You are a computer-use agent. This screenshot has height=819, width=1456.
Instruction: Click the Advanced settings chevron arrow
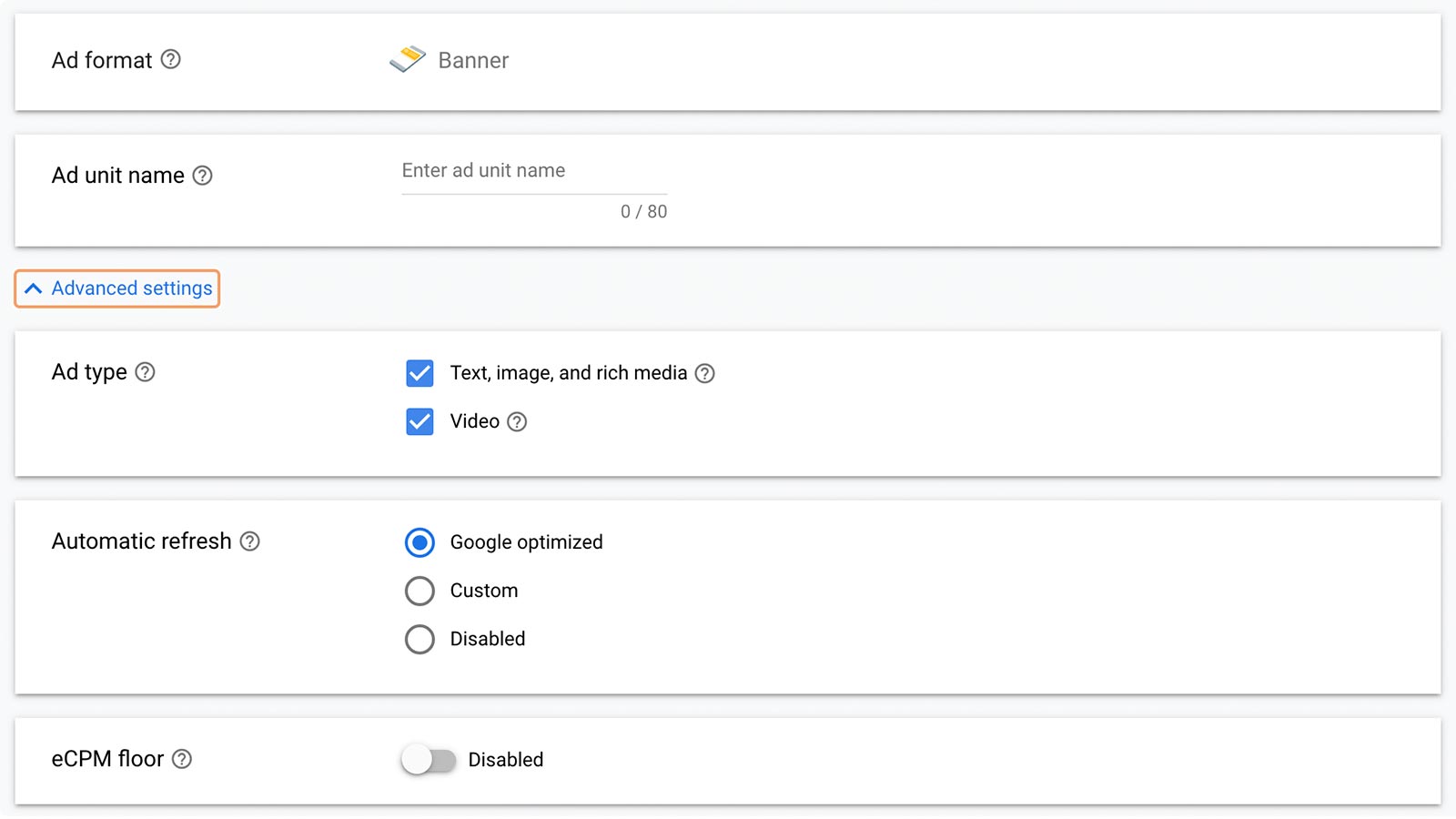click(34, 288)
